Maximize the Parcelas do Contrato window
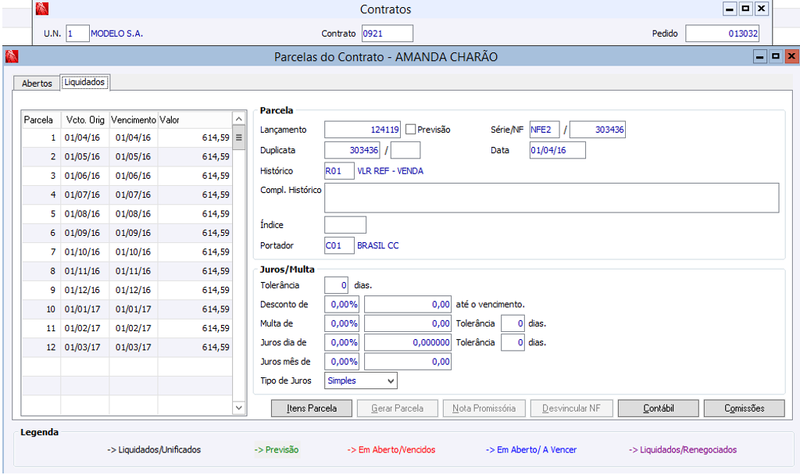The image size is (800, 475). [776, 56]
